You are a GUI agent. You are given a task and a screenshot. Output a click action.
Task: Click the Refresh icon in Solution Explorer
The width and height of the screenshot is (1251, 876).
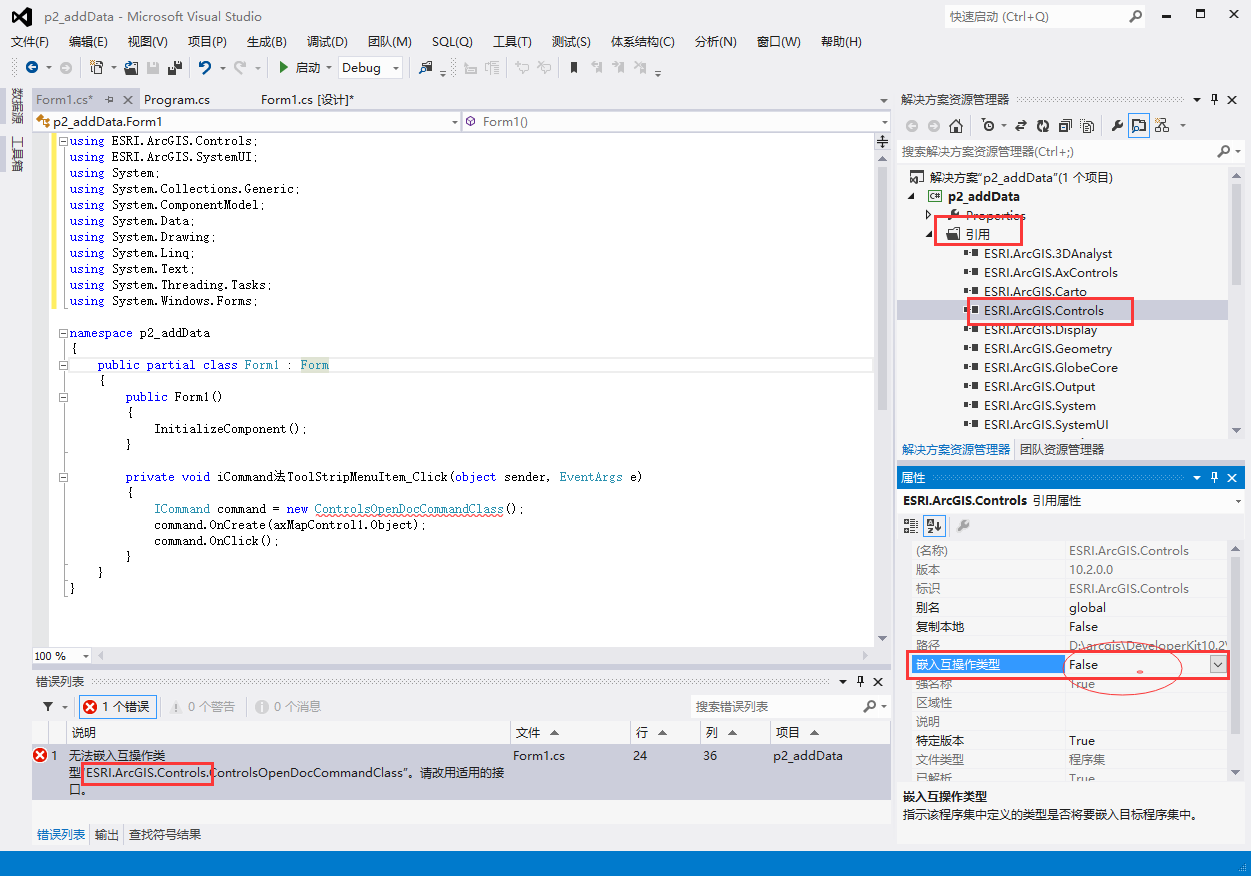tap(1043, 125)
